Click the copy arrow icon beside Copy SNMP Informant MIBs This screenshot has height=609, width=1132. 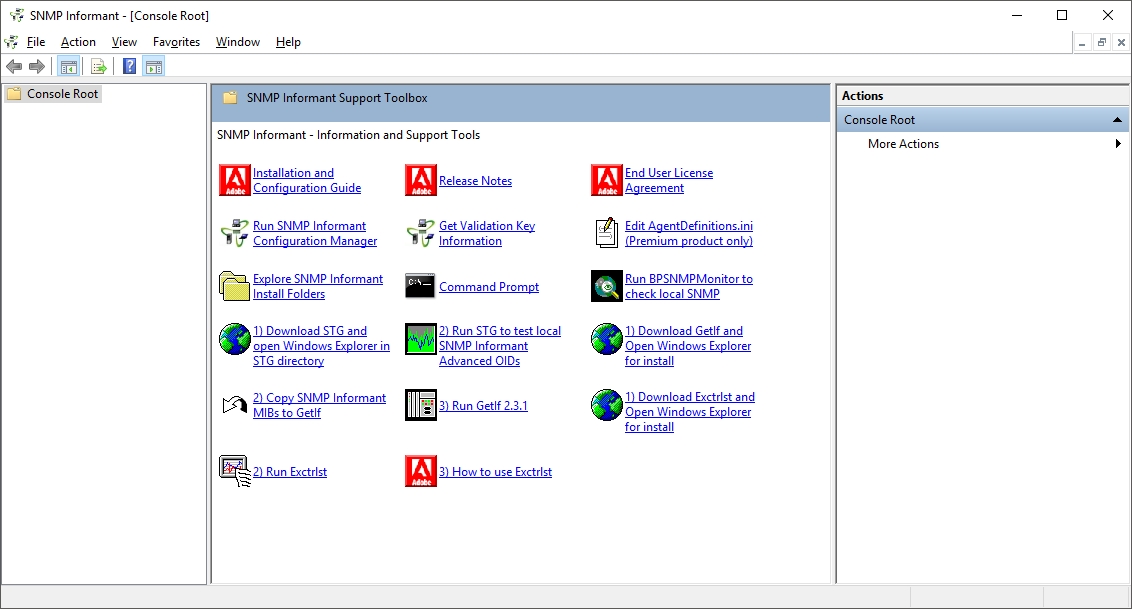(235, 405)
